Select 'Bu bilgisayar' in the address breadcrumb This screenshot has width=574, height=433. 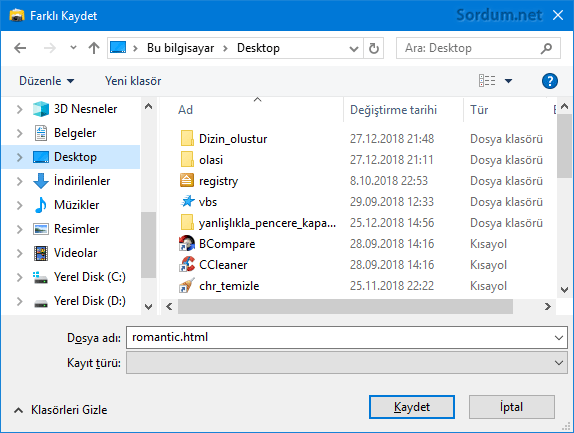point(180,48)
